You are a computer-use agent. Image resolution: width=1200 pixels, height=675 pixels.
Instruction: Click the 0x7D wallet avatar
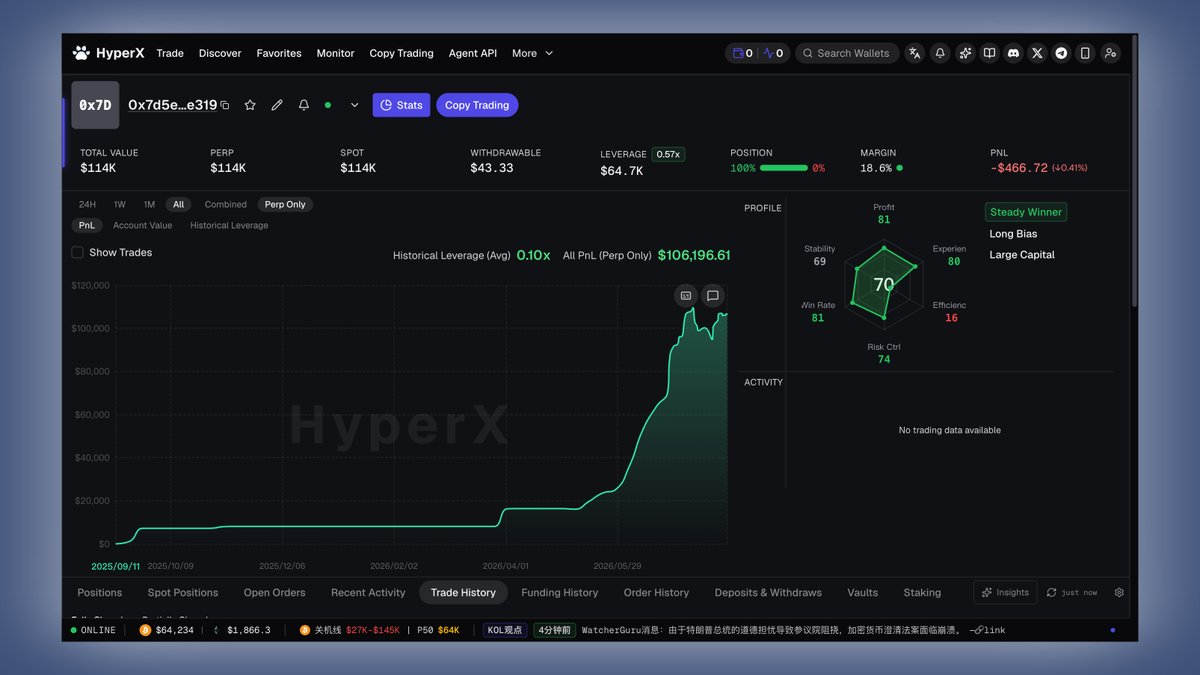pyautogui.click(x=95, y=105)
